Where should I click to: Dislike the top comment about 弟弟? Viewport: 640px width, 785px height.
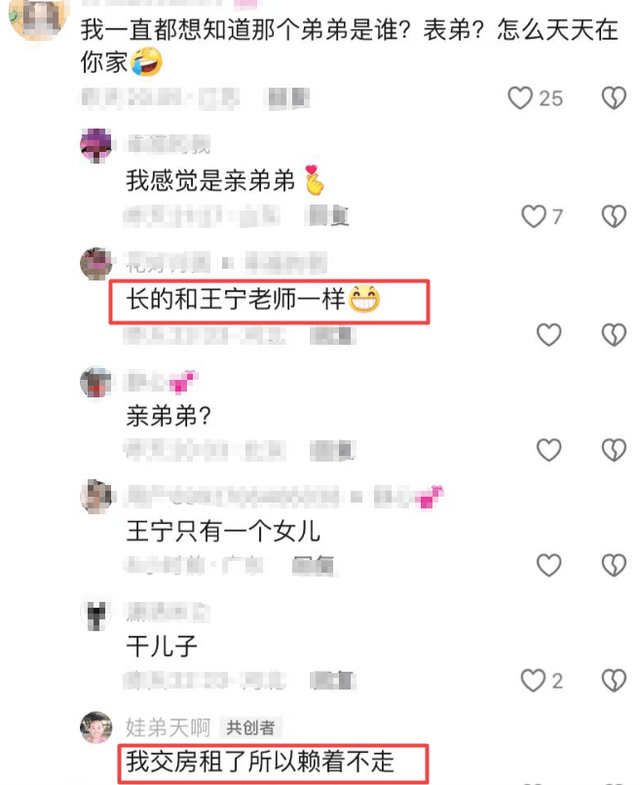tap(614, 98)
